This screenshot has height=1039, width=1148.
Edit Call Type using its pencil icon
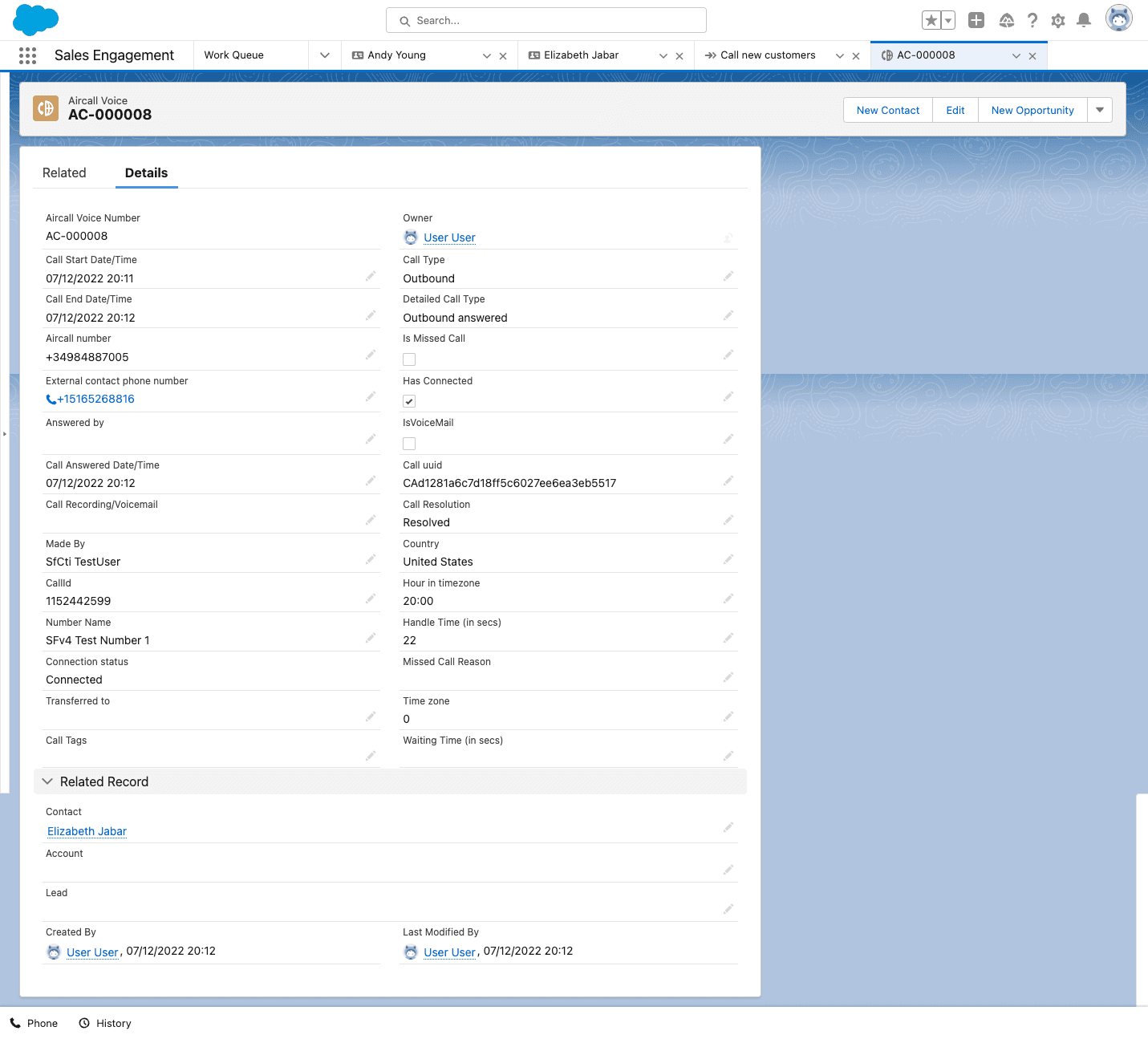[728, 277]
